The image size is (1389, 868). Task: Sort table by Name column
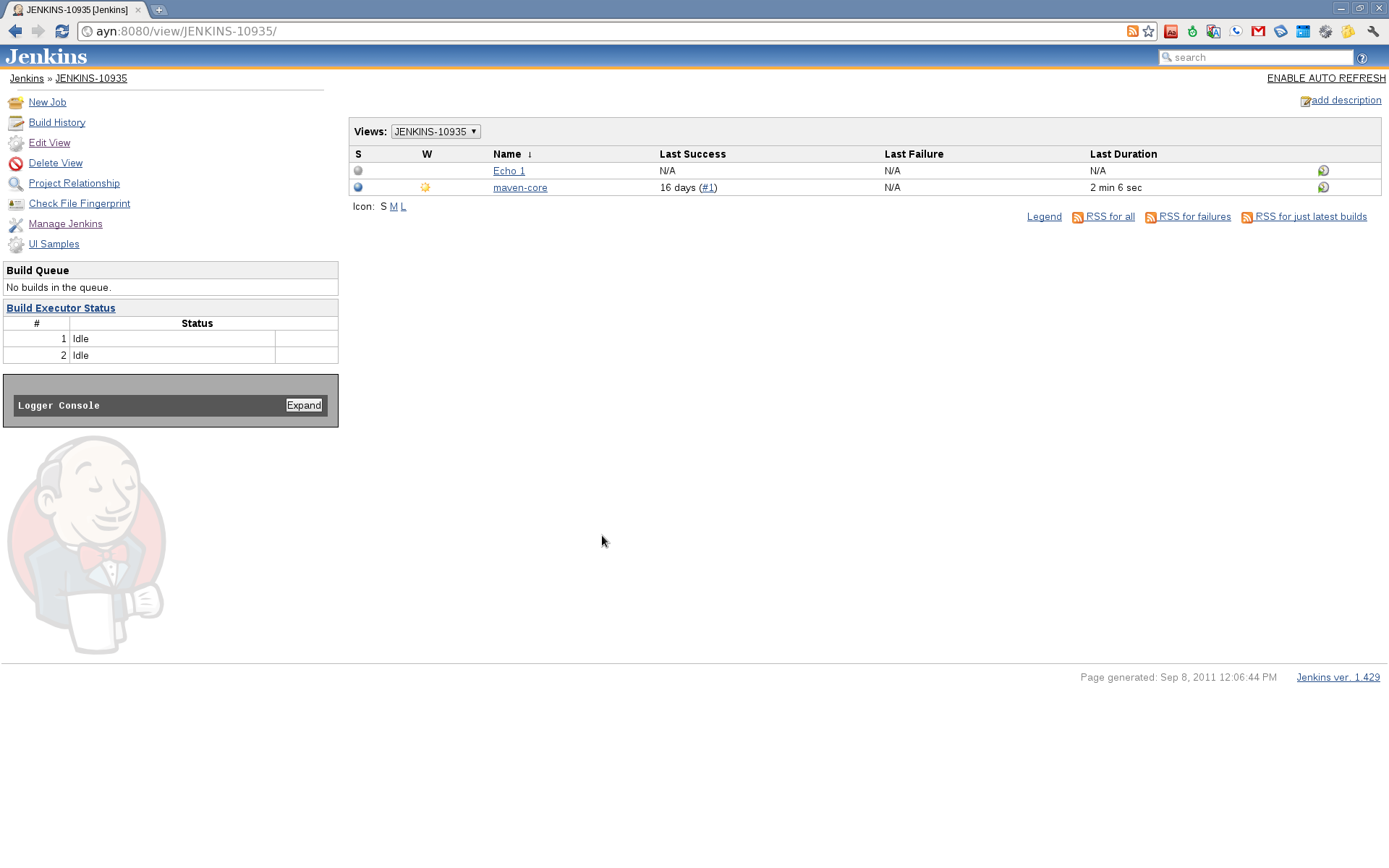coord(507,154)
